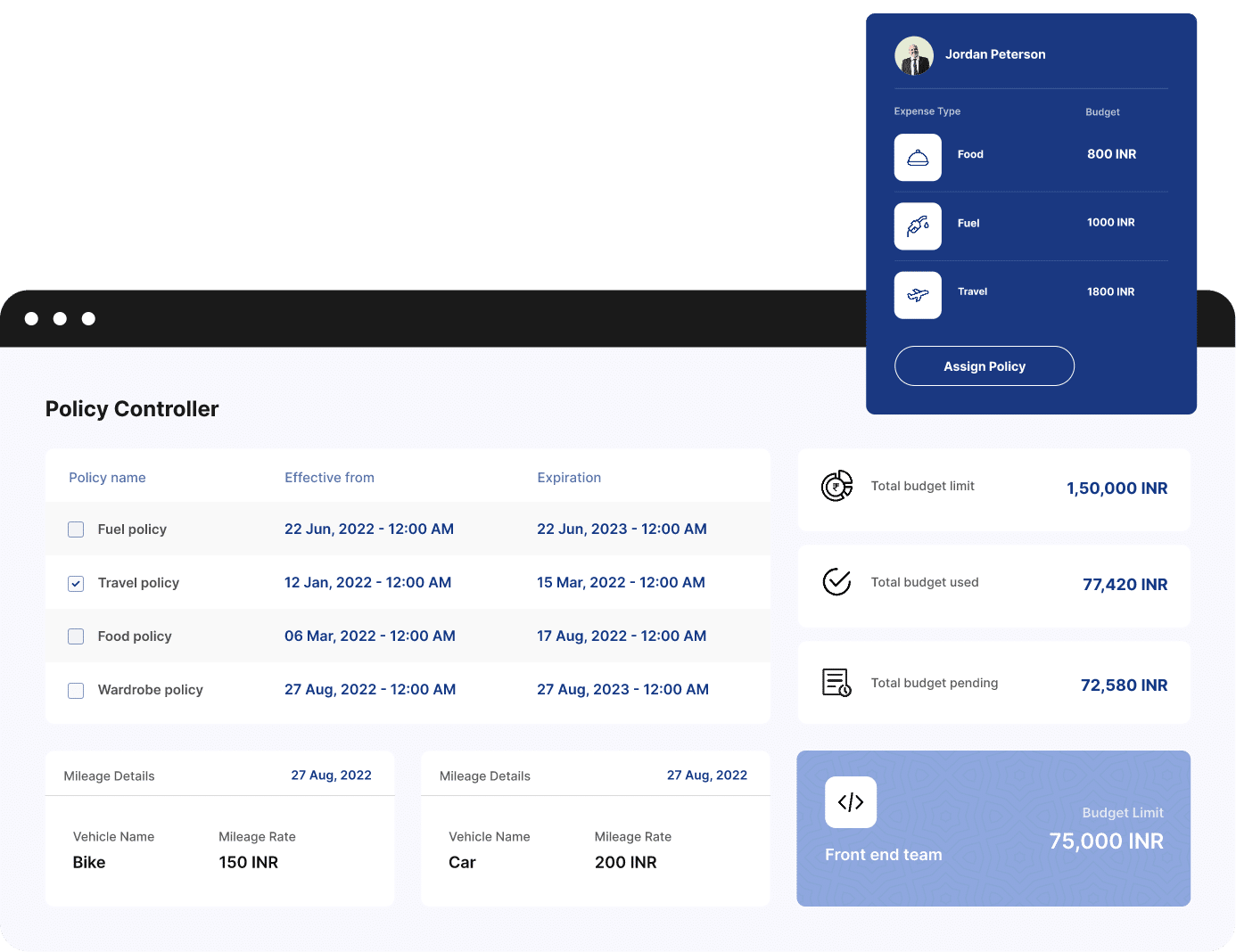The height and width of the screenshot is (952, 1236).
Task: Click the code icon on Front end team card
Action: click(x=850, y=802)
